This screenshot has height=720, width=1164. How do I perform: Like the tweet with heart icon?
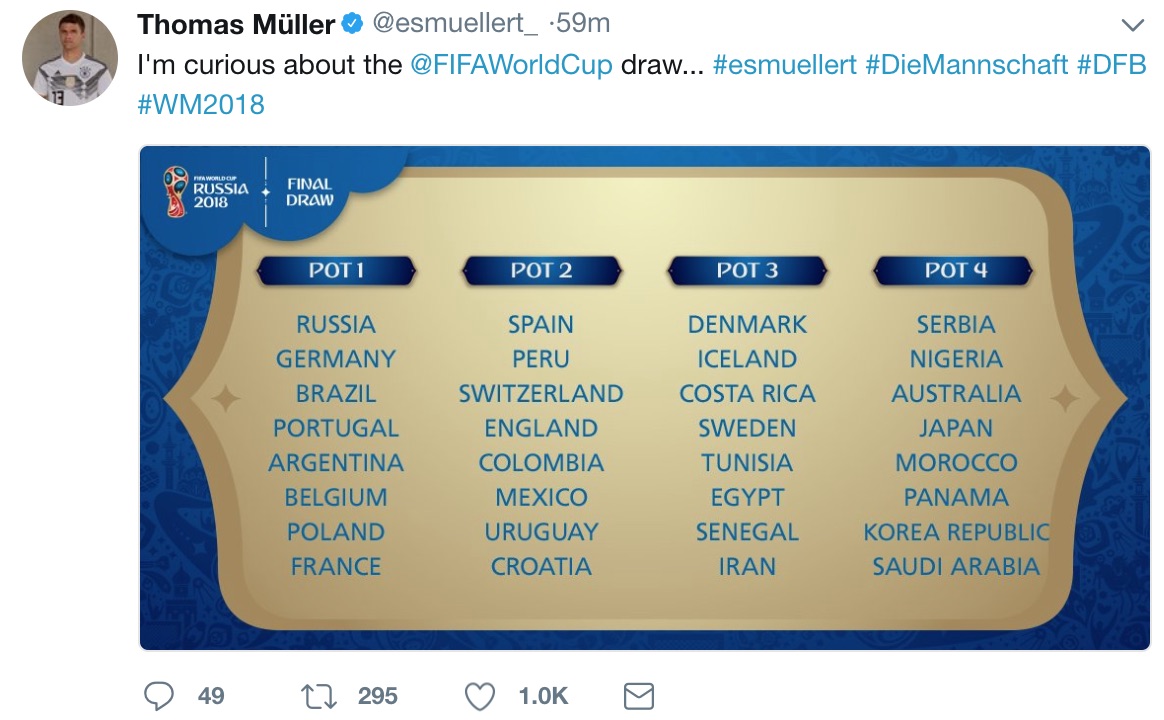(480, 696)
